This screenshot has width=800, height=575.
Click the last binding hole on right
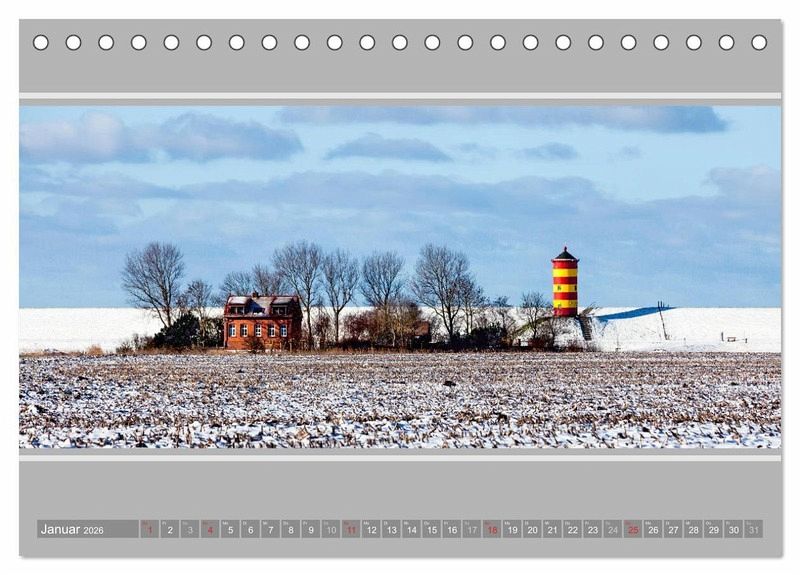pos(759,42)
